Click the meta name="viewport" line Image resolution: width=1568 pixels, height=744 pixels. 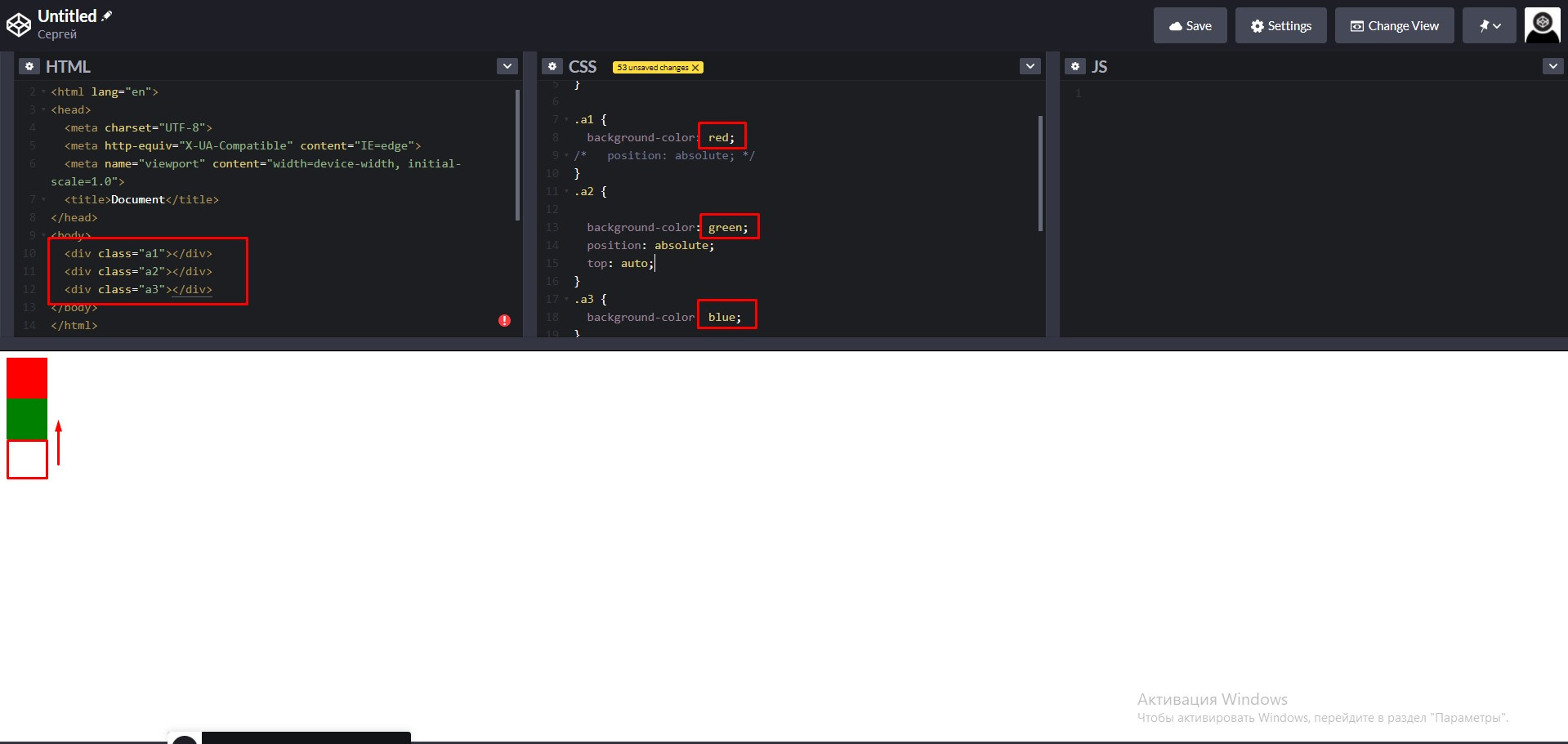(256, 172)
